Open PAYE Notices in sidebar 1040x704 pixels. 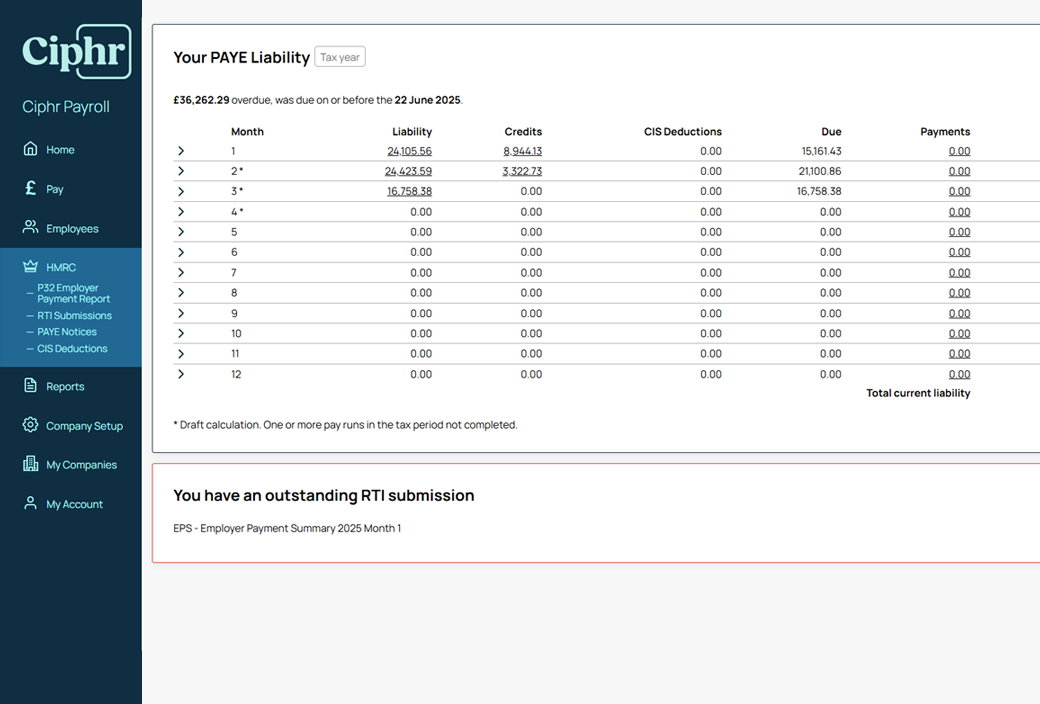point(67,332)
